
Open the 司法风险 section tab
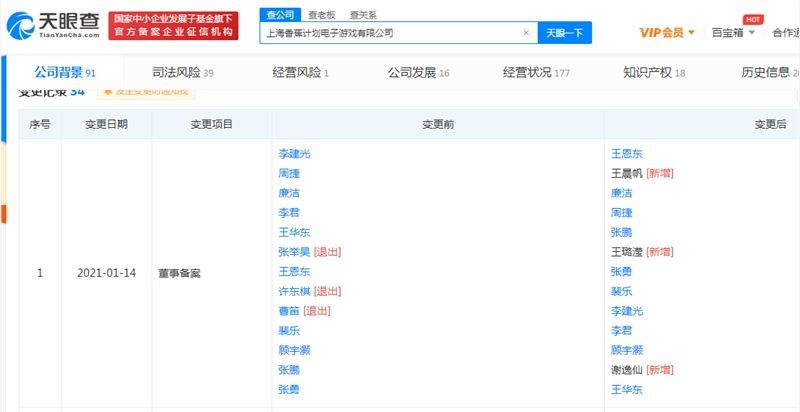(183, 72)
